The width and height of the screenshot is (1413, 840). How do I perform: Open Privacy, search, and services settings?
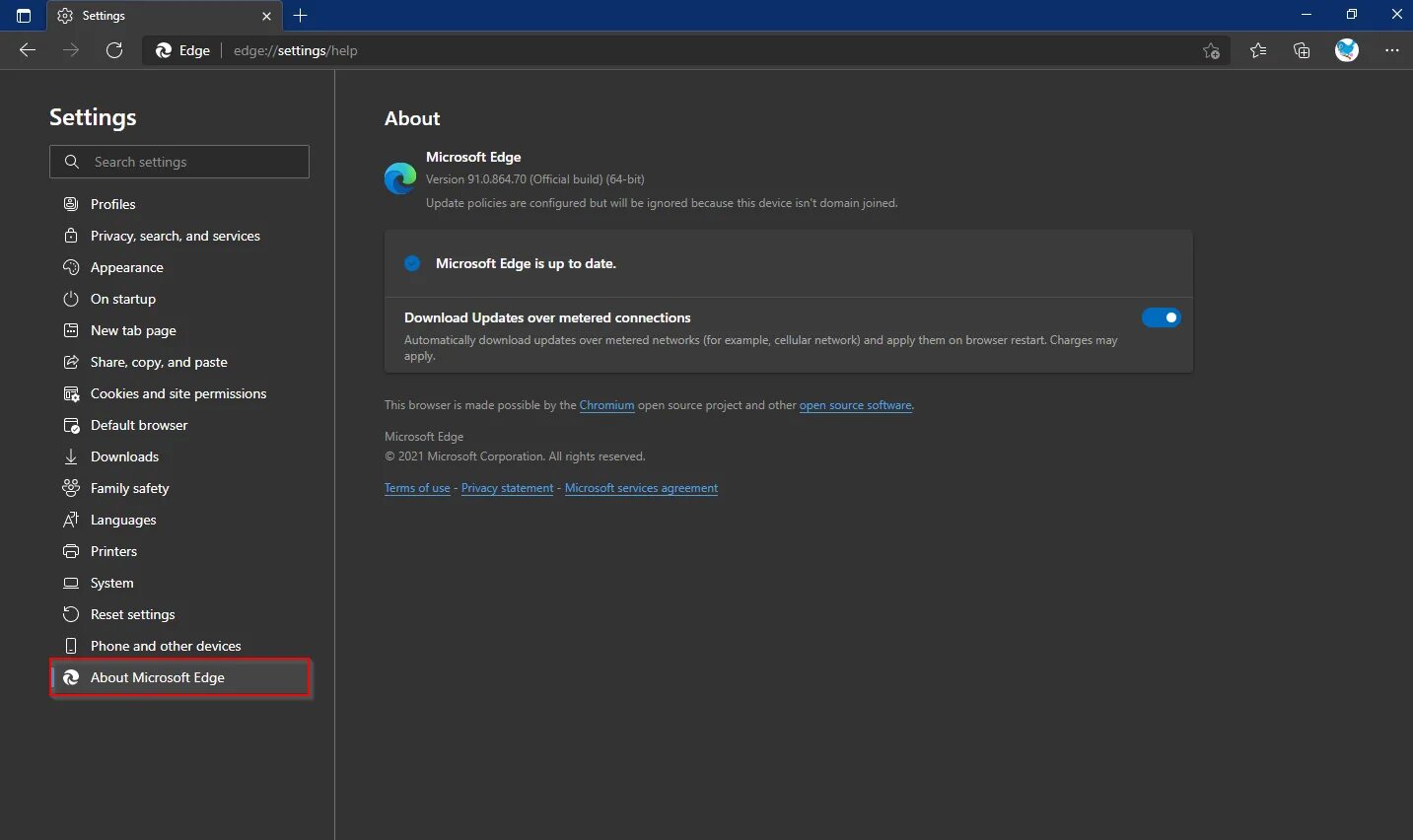179,236
